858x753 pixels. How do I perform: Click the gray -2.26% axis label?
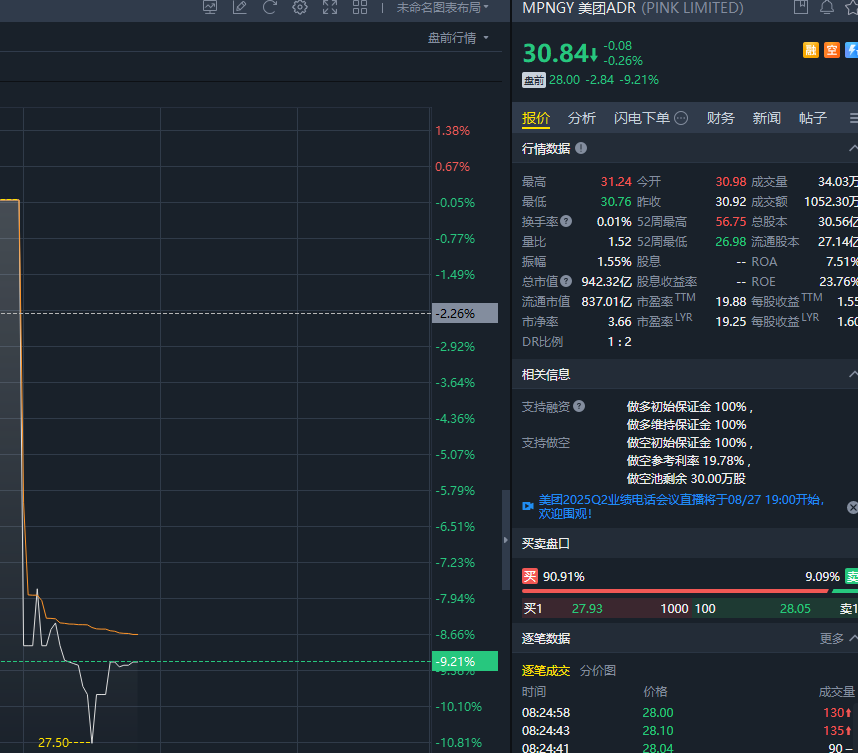tap(465, 313)
